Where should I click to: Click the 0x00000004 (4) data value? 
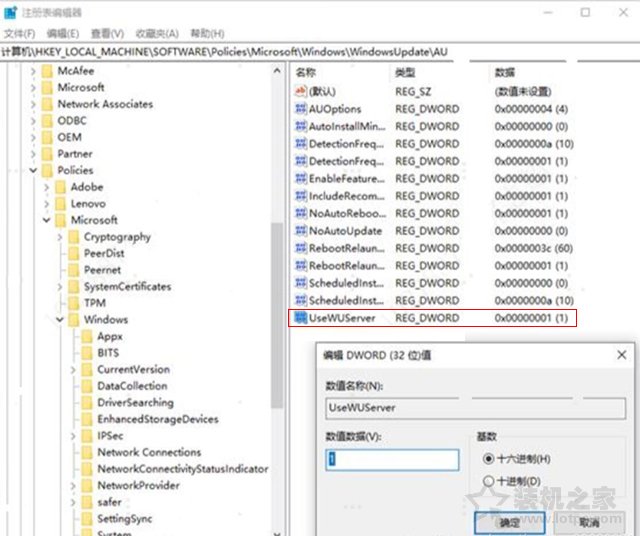tap(531, 109)
